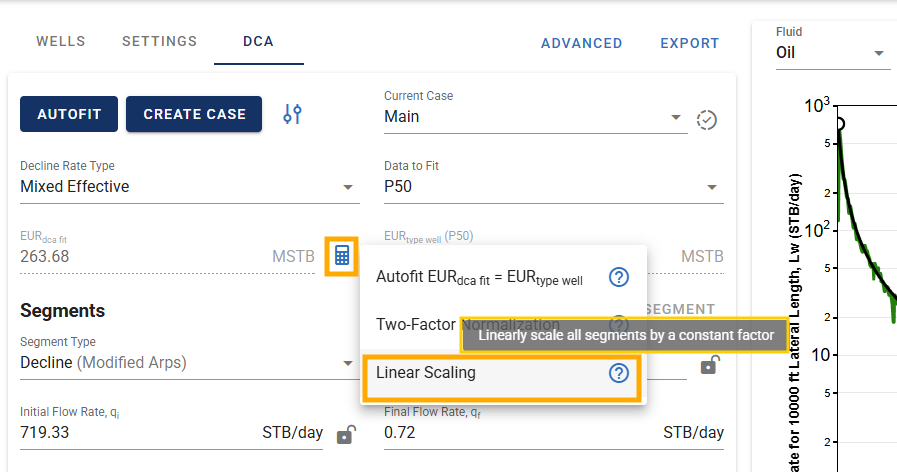Image resolution: width=897 pixels, height=472 pixels.
Task: Toggle the padlock beside Segment Type row
Action: [x=709, y=364]
